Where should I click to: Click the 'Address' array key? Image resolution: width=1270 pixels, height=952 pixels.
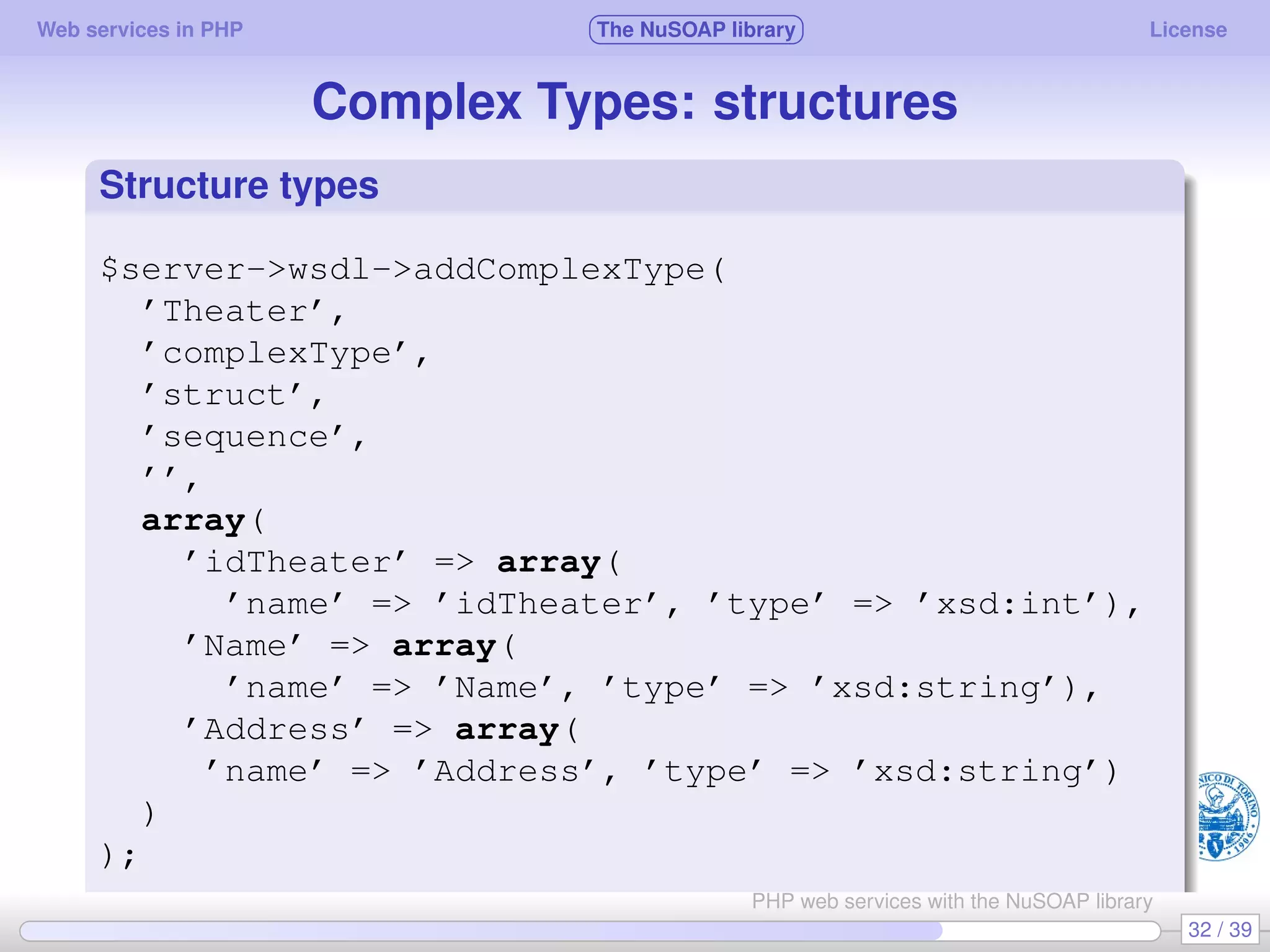[276, 730]
